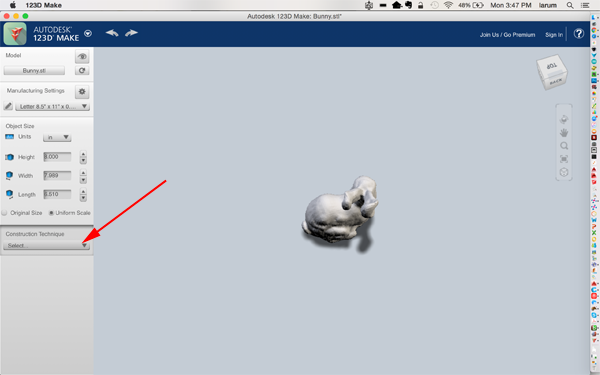Viewport: 600px width, 375px height.
Task: Click the undo arrow icon
Action: pos(112,33)
